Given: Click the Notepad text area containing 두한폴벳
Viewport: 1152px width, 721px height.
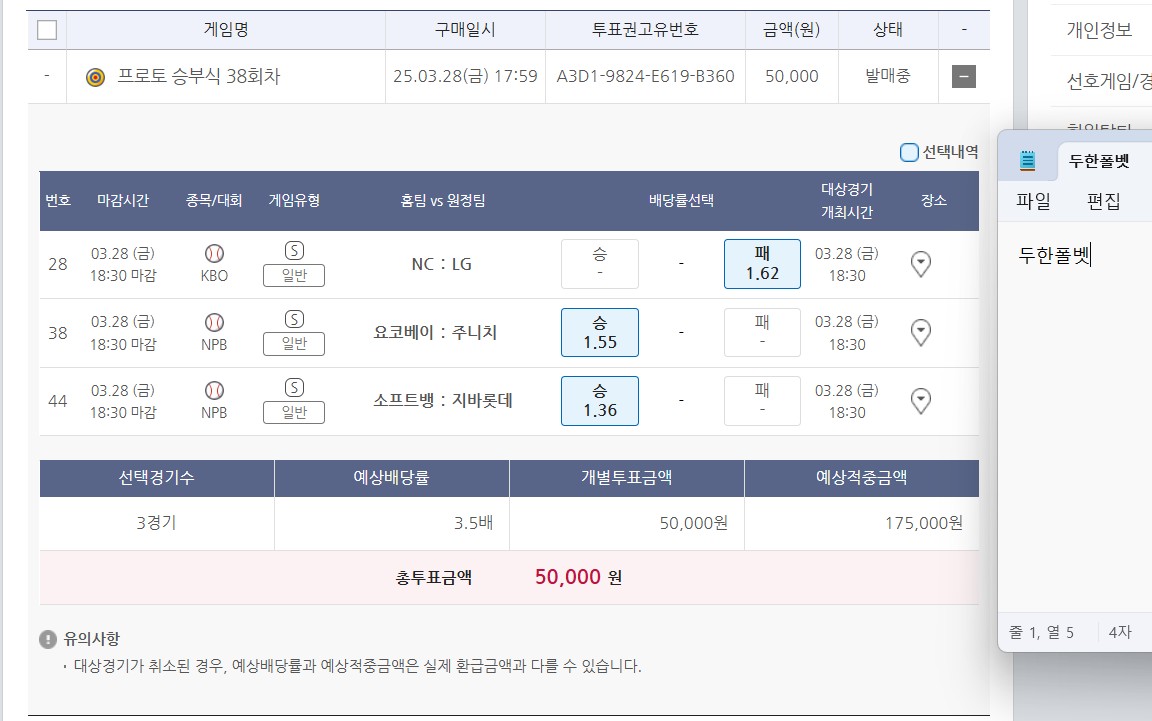Looking at the screenshot, I should pos(1075,400).
